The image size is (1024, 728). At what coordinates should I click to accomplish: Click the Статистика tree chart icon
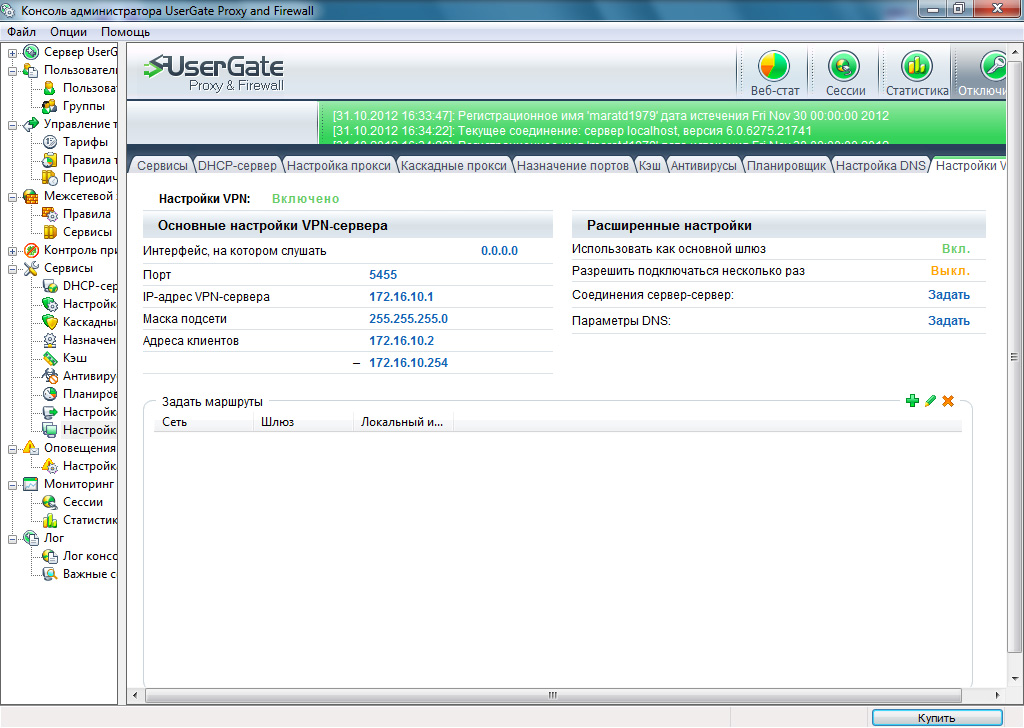(x=50, y=520)
